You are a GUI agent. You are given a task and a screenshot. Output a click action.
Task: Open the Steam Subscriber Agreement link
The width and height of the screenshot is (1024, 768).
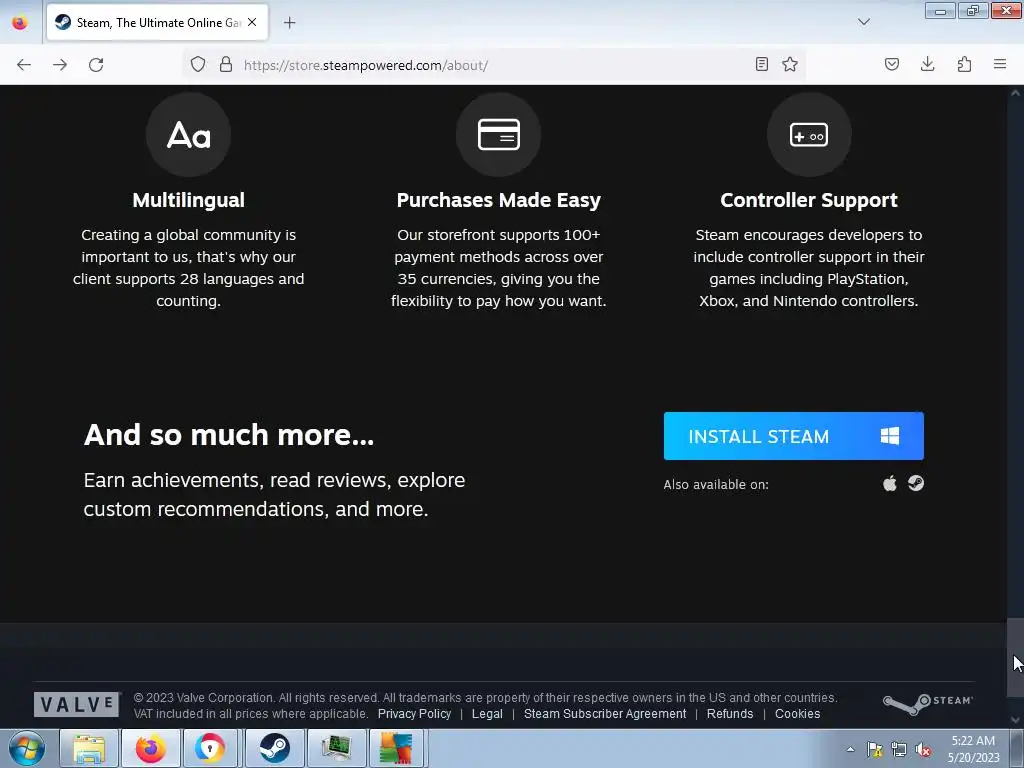(605, 714)
